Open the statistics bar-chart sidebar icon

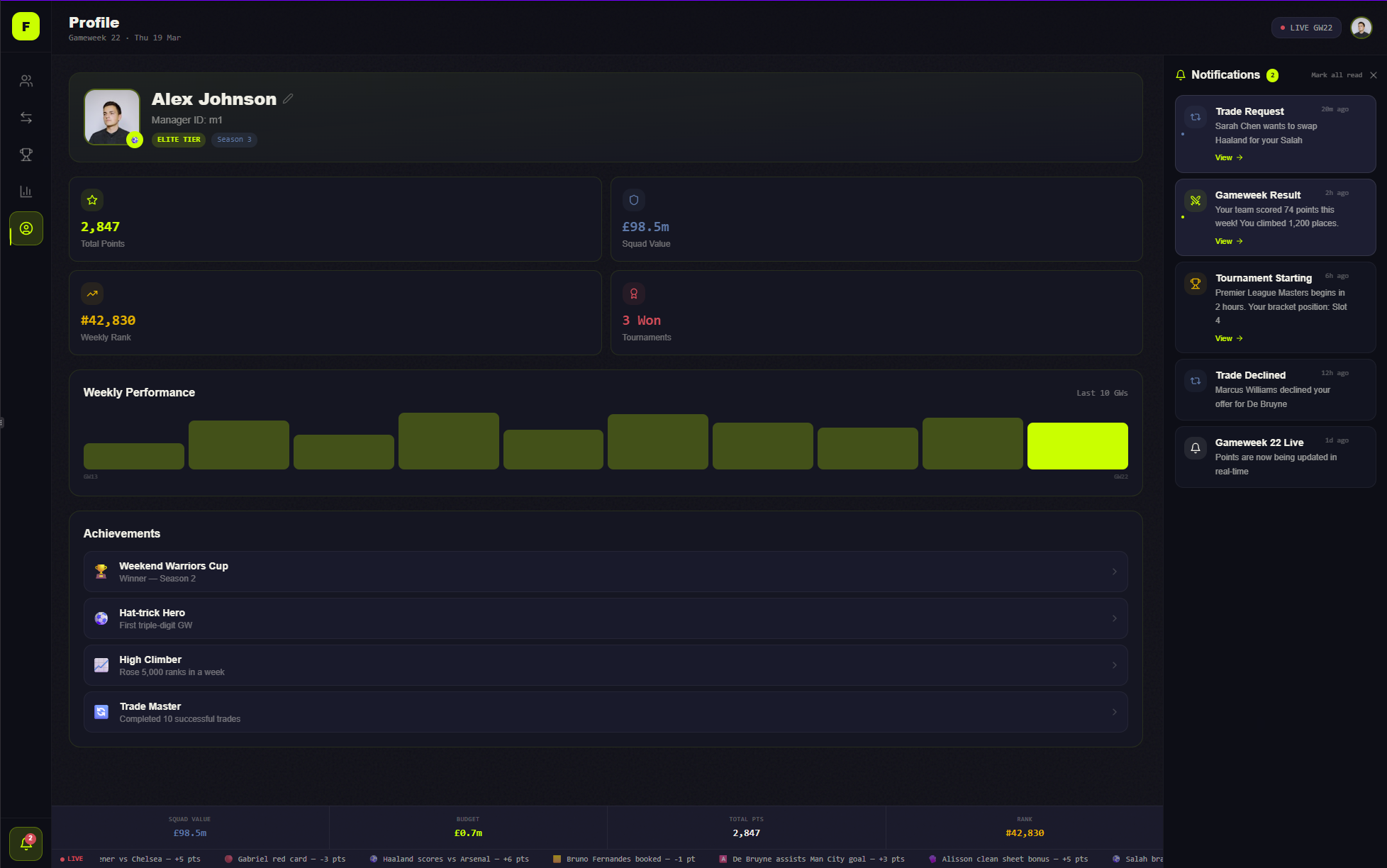click(x=26, y=191)
